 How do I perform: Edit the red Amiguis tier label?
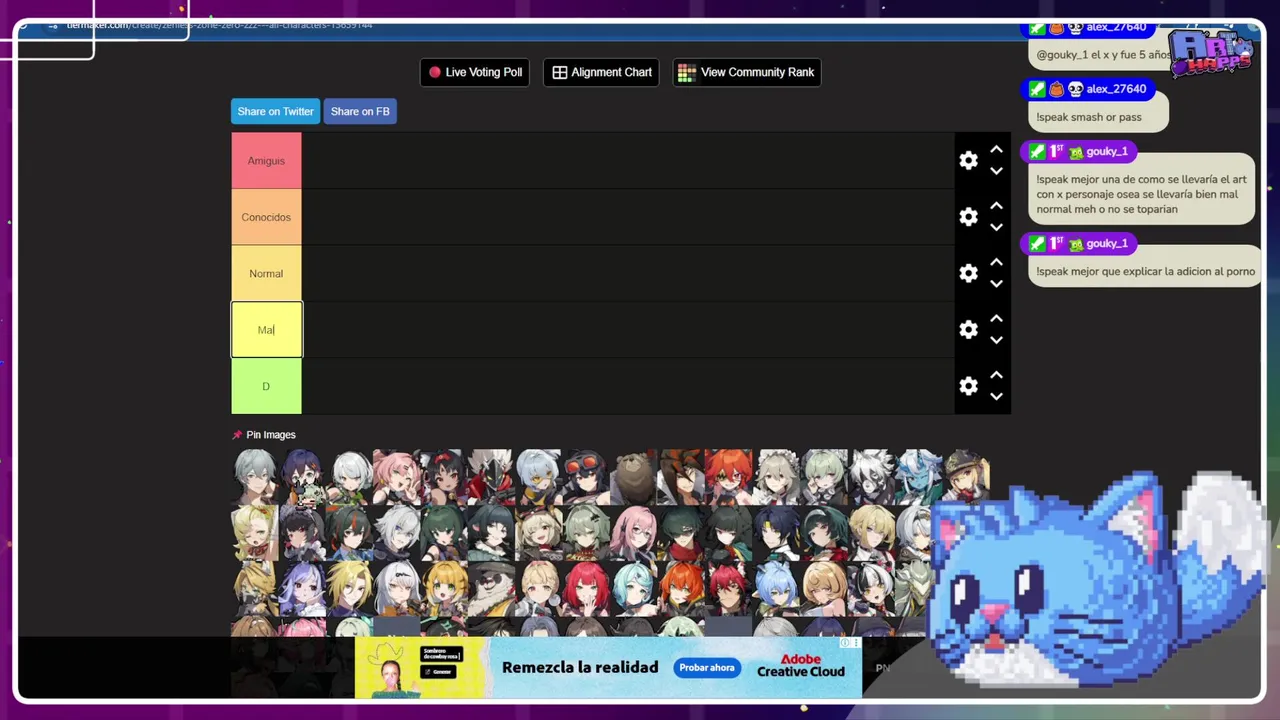pyautogui.click(x=266, y=161)
